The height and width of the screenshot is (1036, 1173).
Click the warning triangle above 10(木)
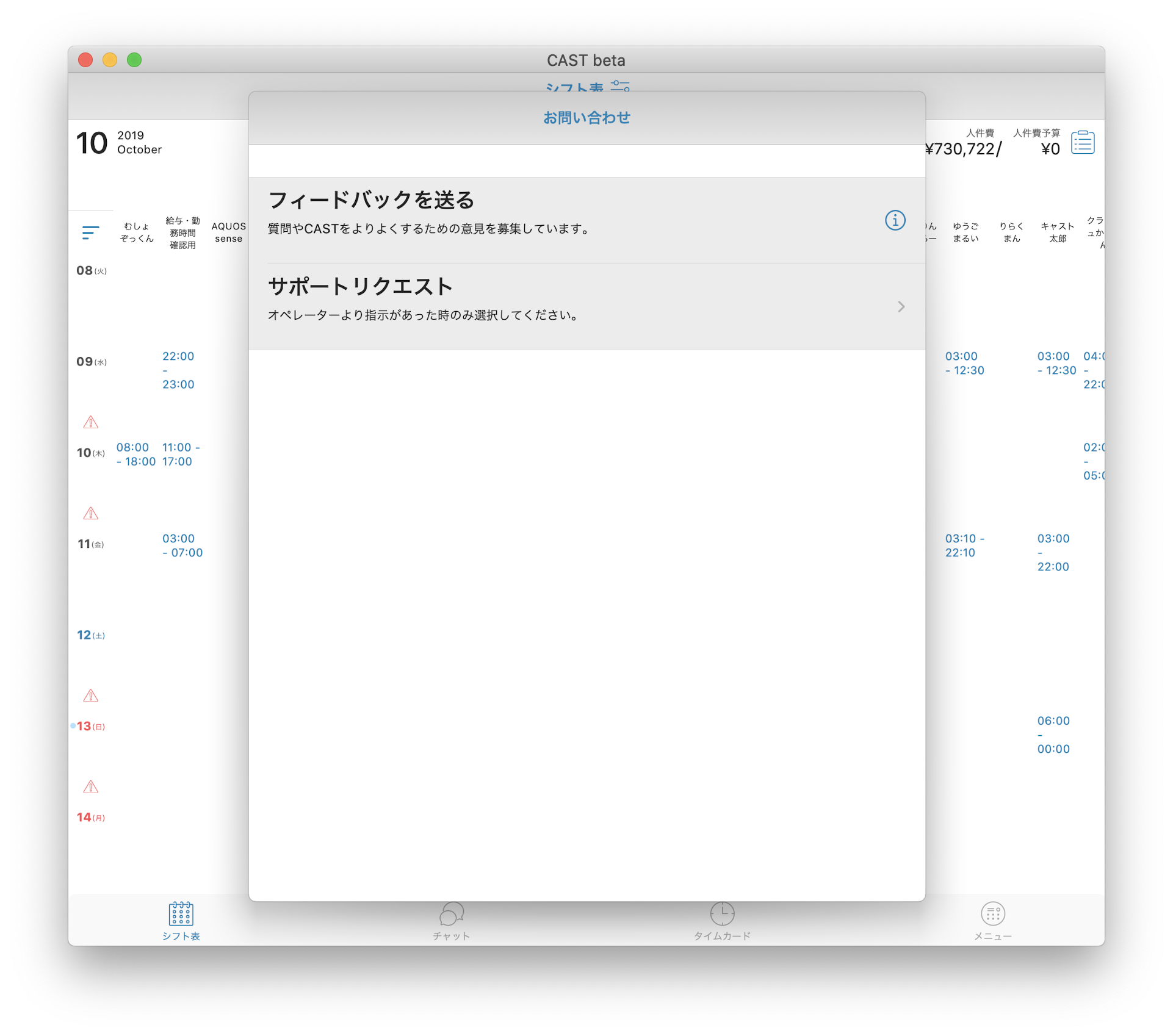90,422
